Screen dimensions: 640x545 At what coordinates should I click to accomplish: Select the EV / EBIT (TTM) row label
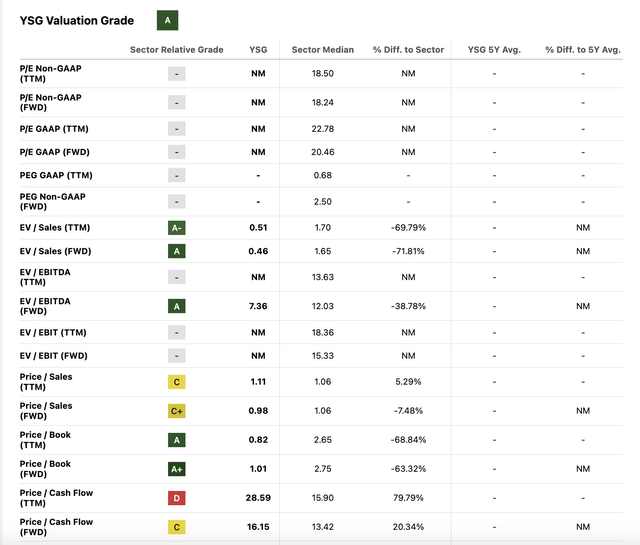53,333
